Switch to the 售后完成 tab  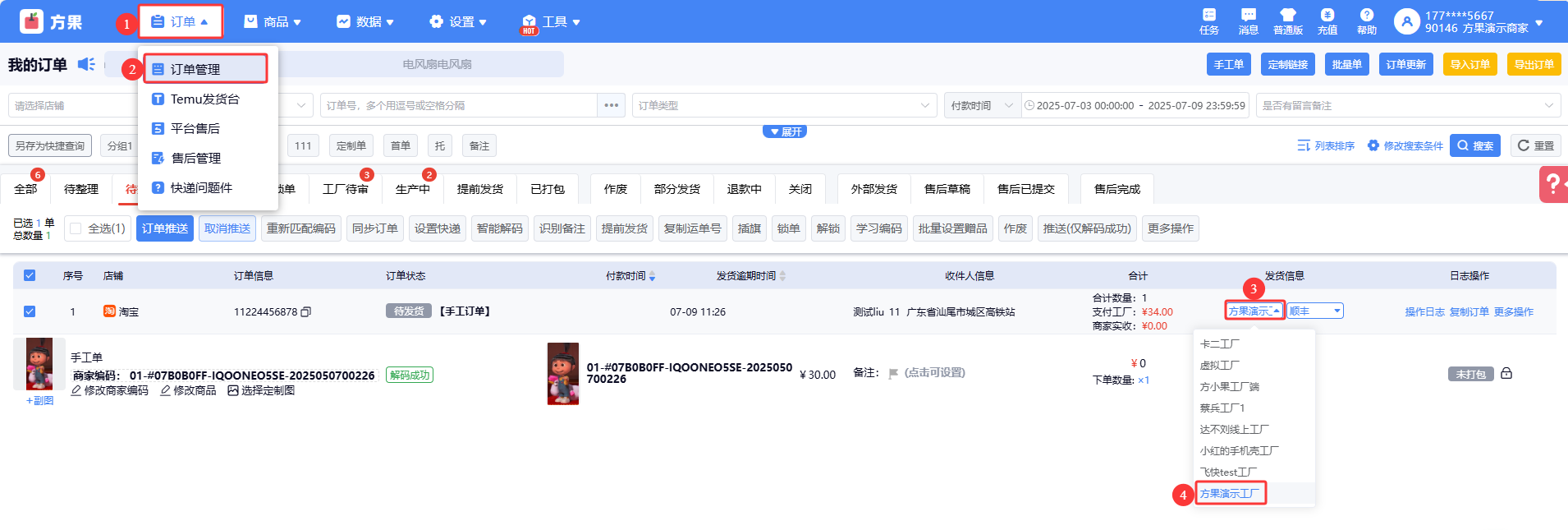click(1117, 189)
